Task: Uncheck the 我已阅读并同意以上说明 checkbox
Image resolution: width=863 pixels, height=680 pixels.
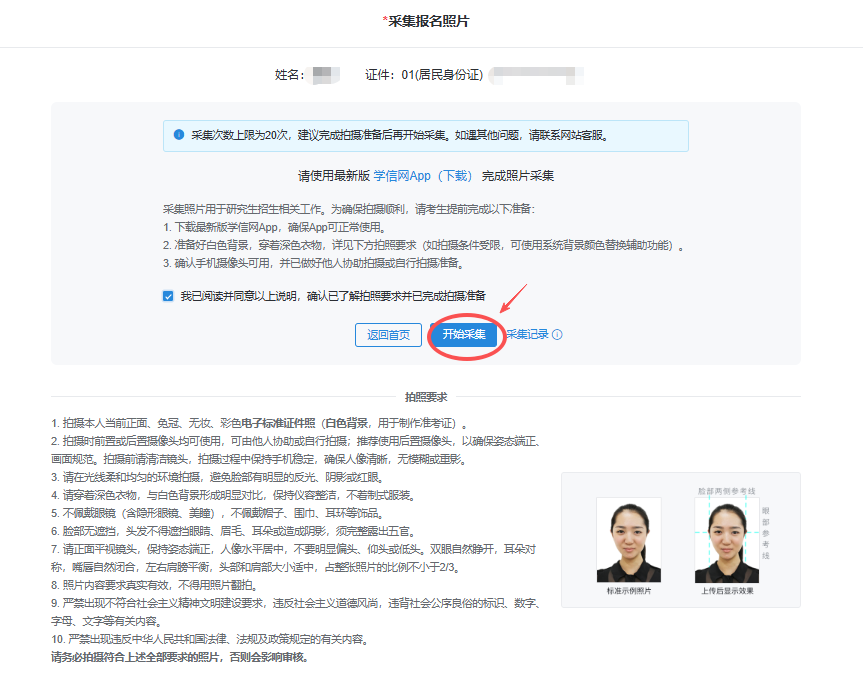Action: coord(168,297)
